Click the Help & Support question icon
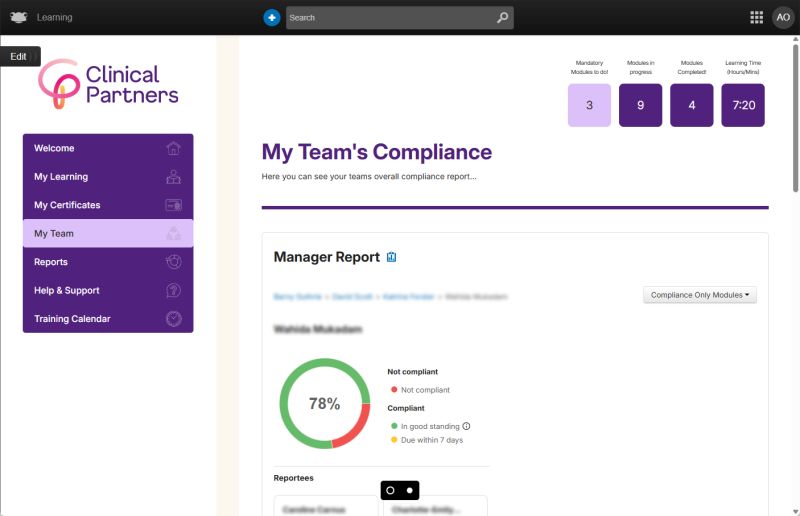This screenshot has width=800, height=516. point(174,291)
